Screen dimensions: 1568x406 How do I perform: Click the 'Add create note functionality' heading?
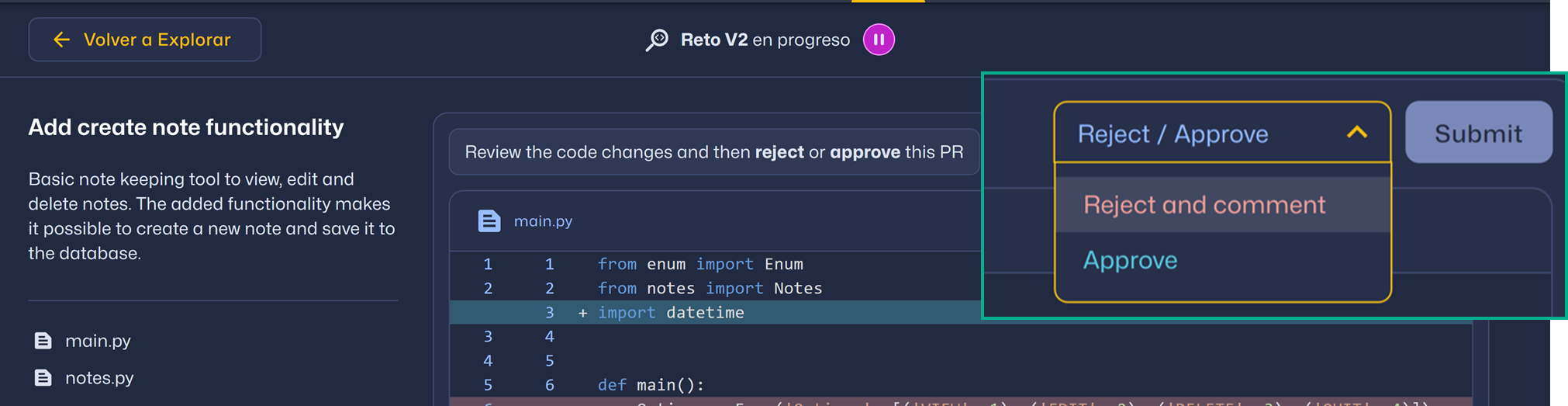[186, 127]
